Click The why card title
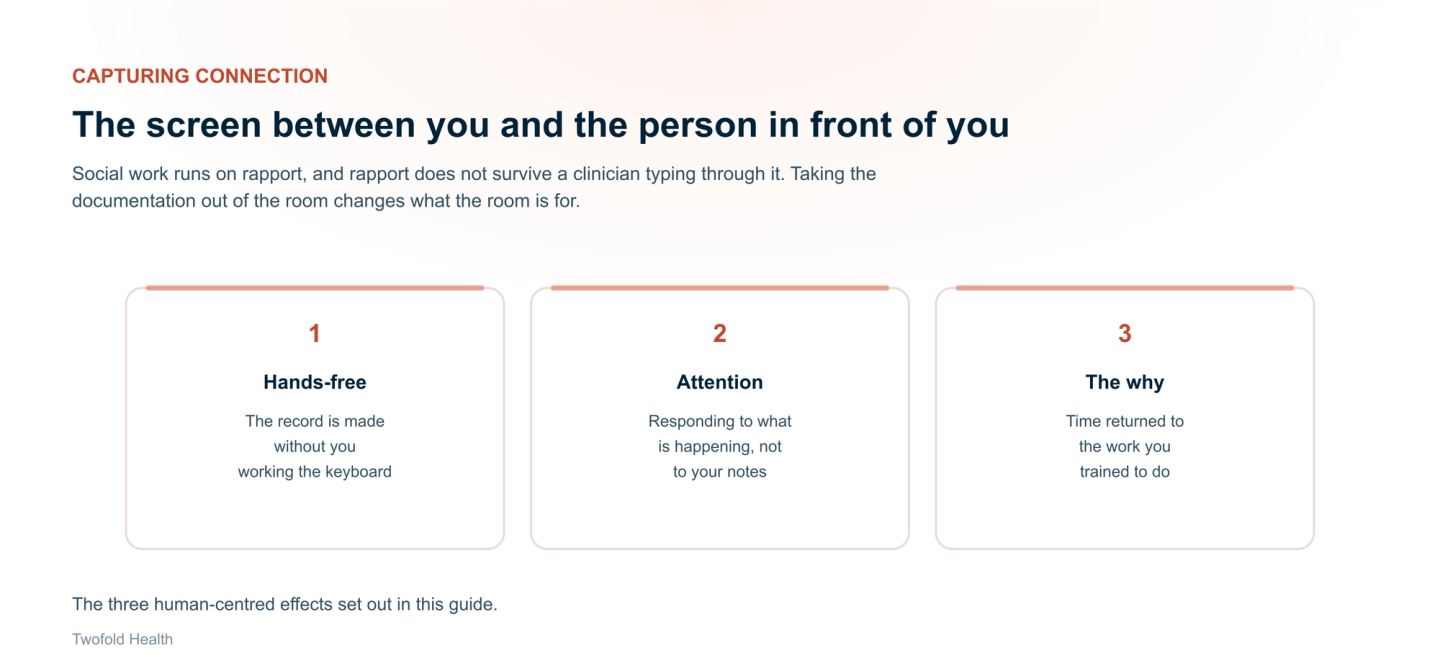1440x666 pixels. pos(1125,382)
